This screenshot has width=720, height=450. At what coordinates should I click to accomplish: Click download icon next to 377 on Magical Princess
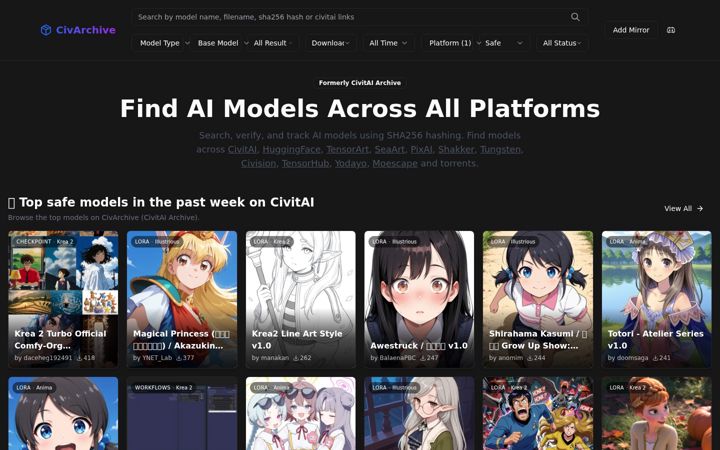(179, 358)
